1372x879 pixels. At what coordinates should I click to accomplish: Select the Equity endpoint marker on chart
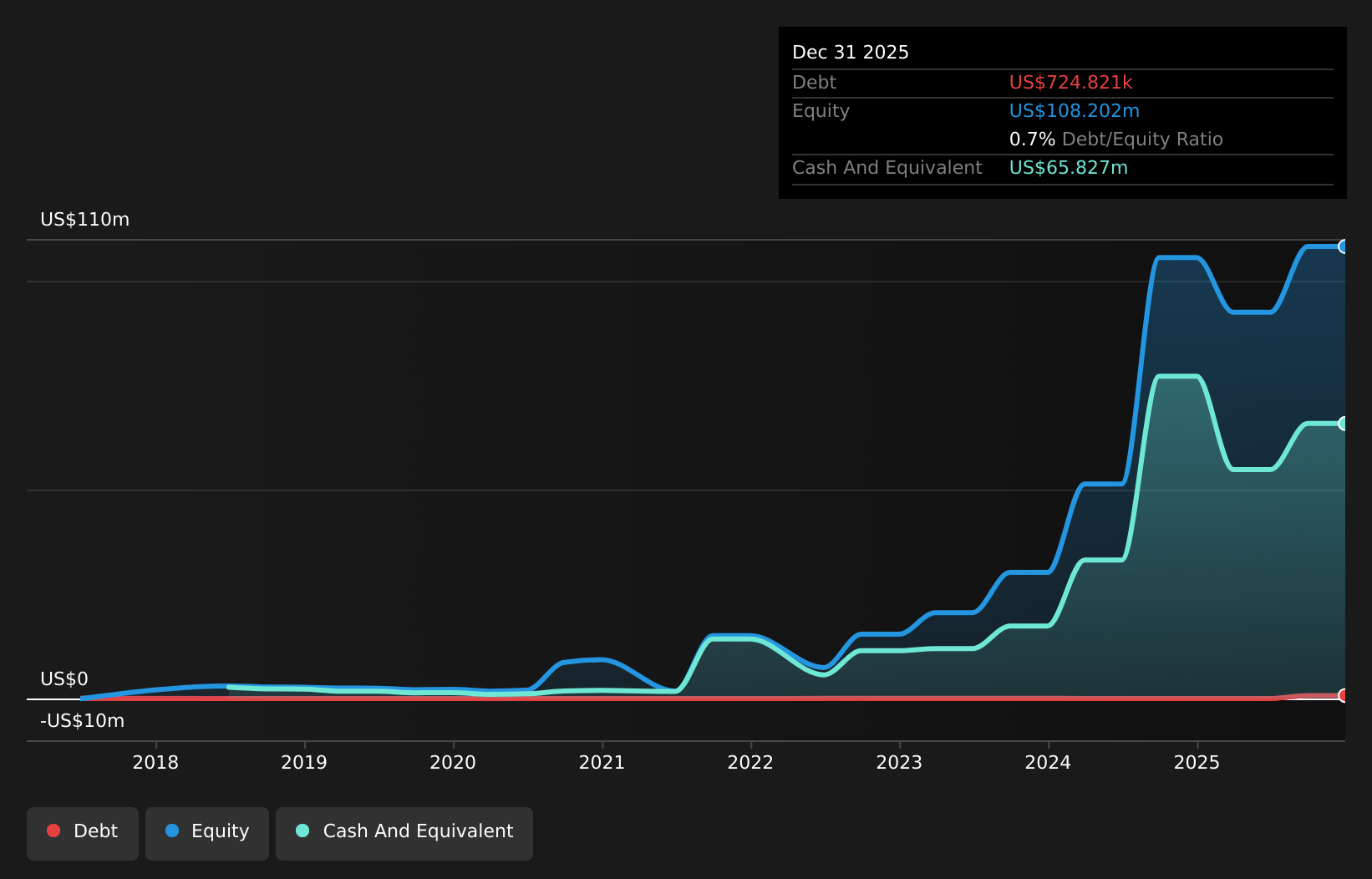[x=1344, y=246]
